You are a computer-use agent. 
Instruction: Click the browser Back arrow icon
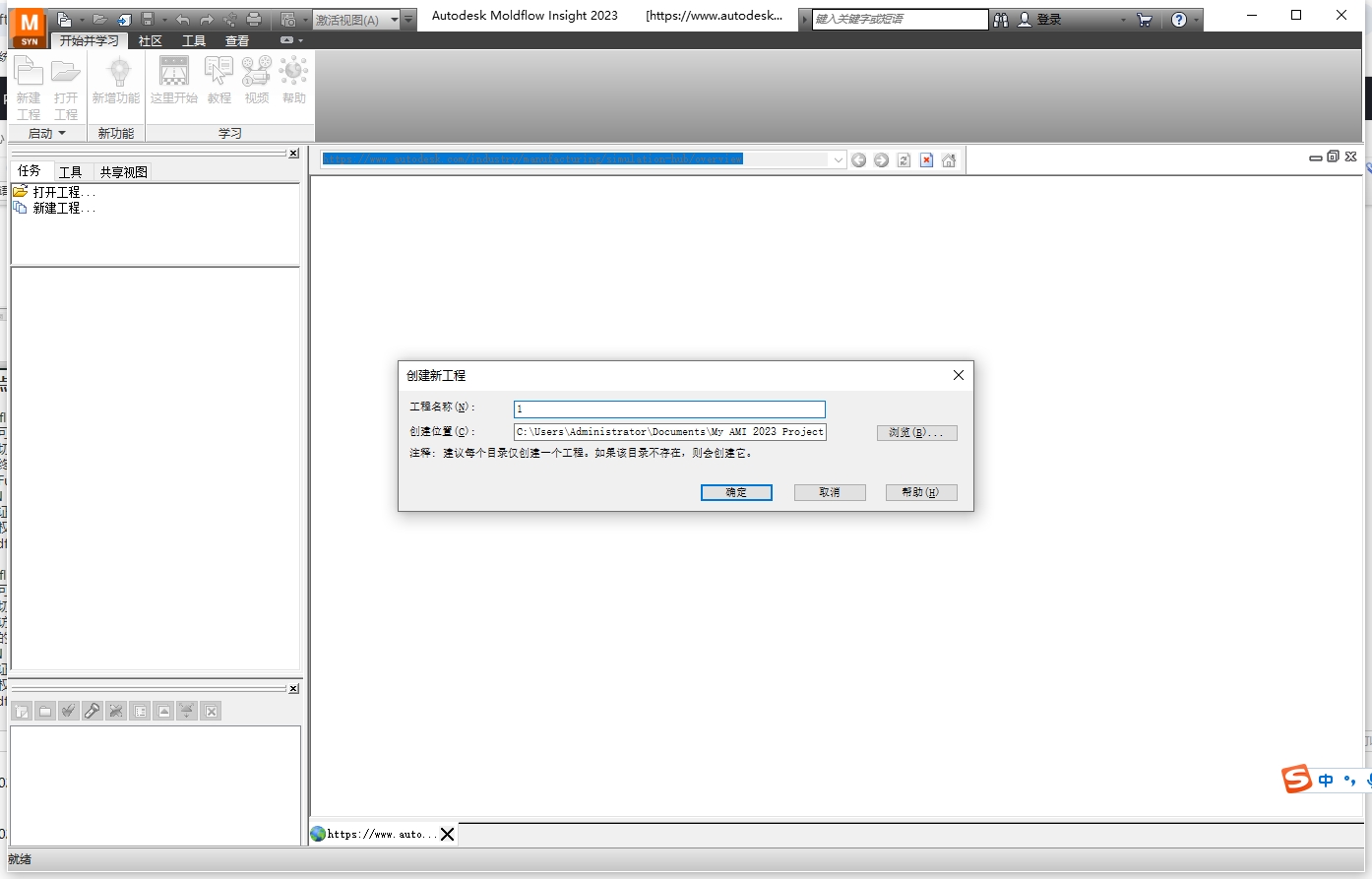[x=858, y=160]
